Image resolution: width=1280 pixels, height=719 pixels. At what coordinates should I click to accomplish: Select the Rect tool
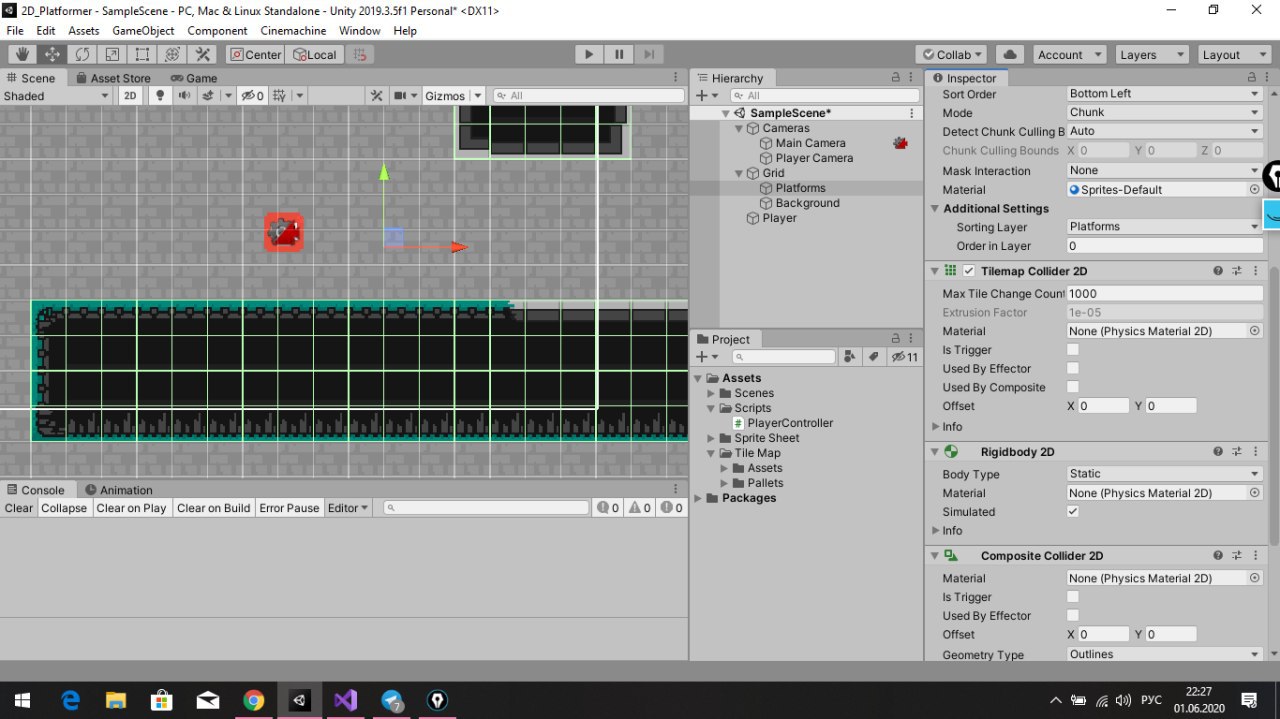coord(142,55)
